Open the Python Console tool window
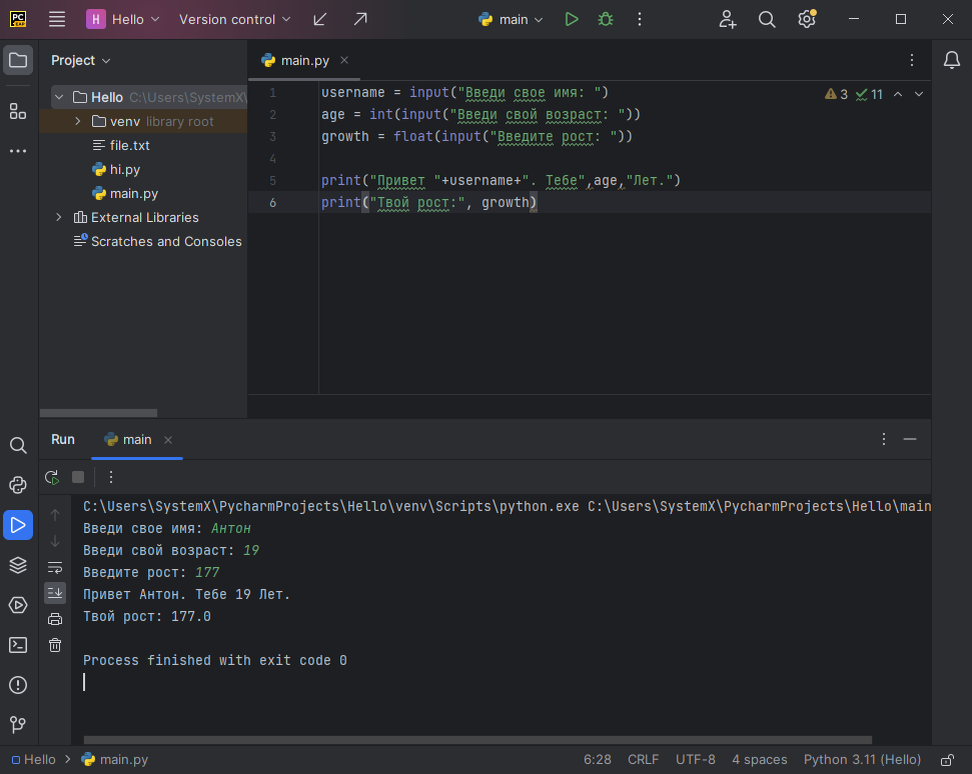The height and width of the screenshot is (774, 972). 18,485
